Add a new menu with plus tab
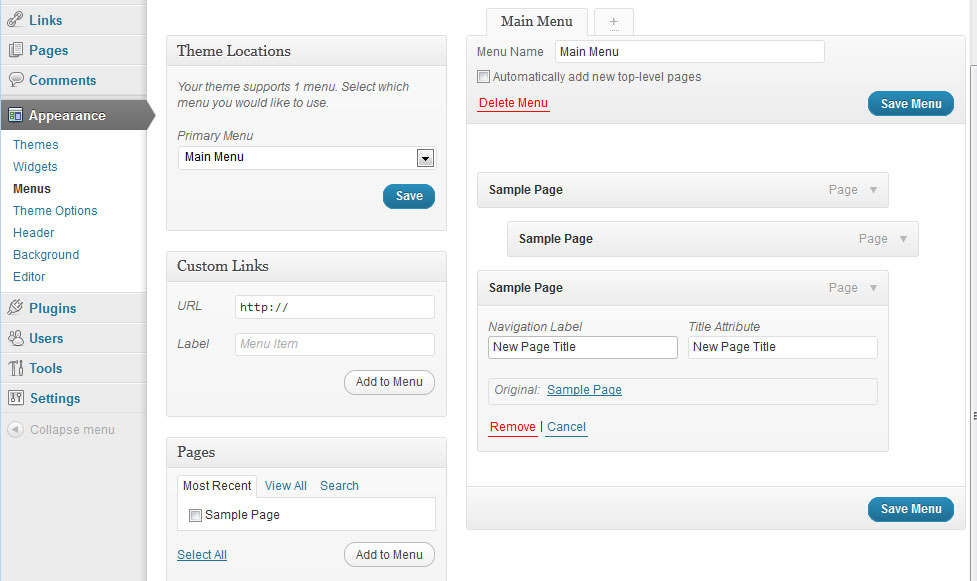The height and width of the screenshot is (581, 977). pyautogui.click(x=614, y=22)
